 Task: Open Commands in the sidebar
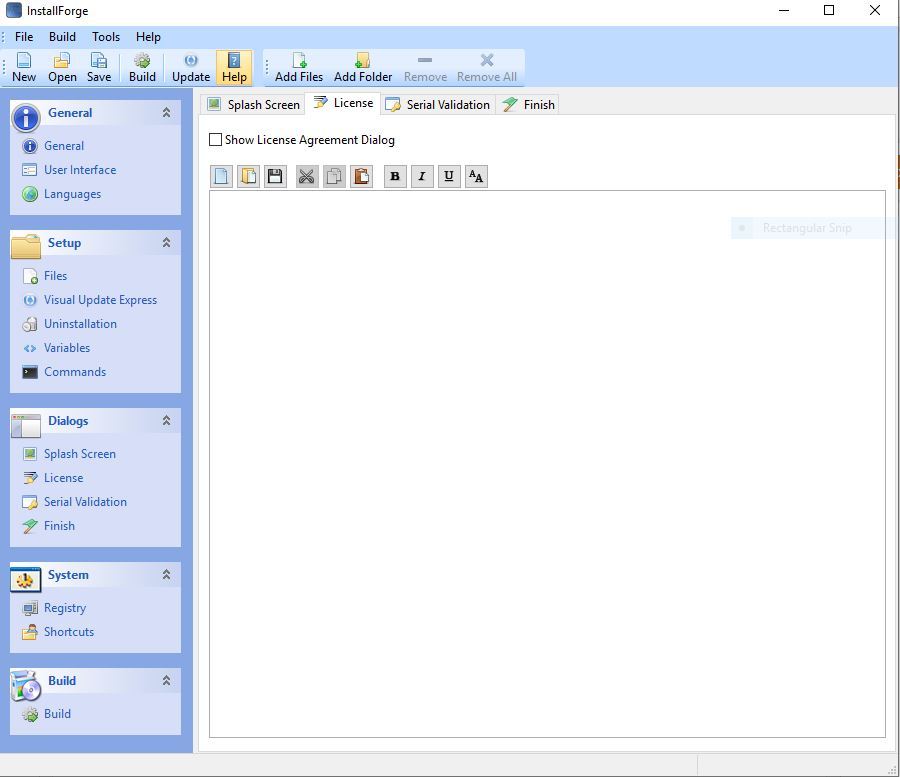(x=75, y=372)
